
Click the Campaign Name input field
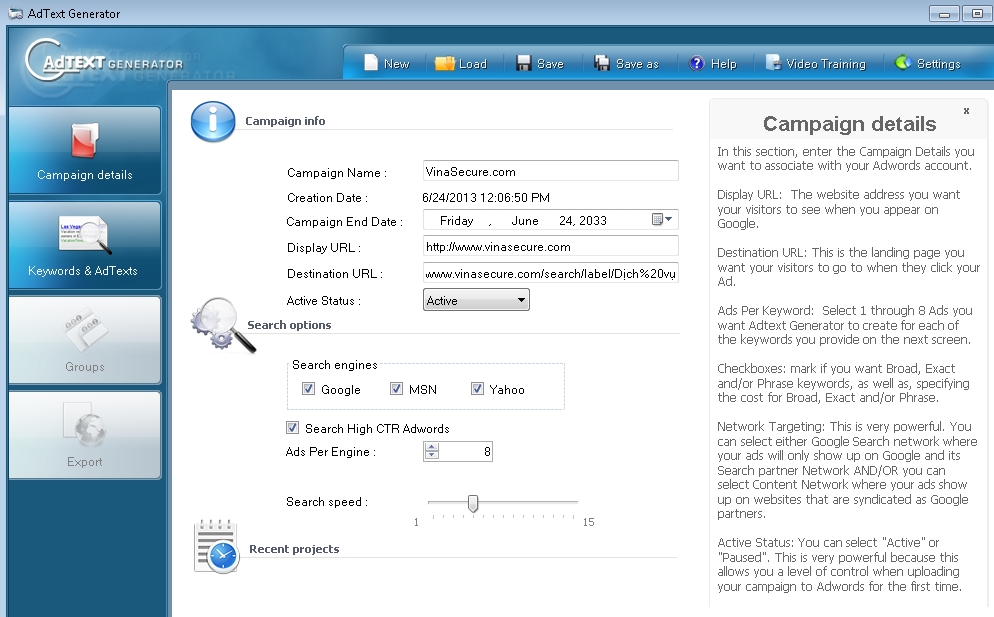[551, 171]
